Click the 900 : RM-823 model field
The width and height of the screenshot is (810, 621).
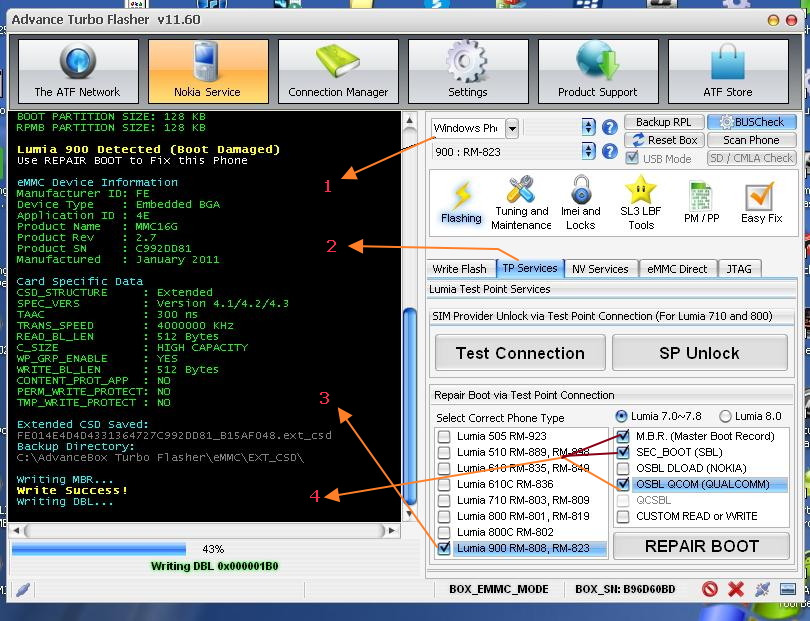tap(505, 152)
